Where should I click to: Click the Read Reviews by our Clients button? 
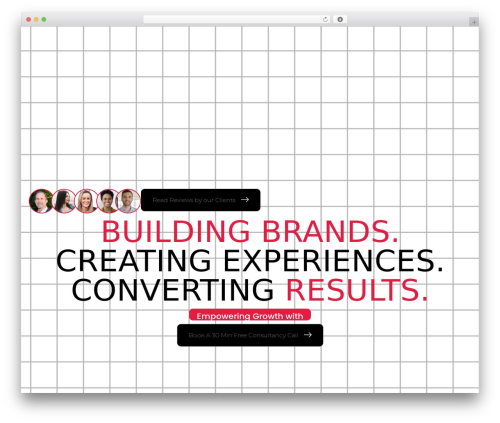(x=200, y=200)
